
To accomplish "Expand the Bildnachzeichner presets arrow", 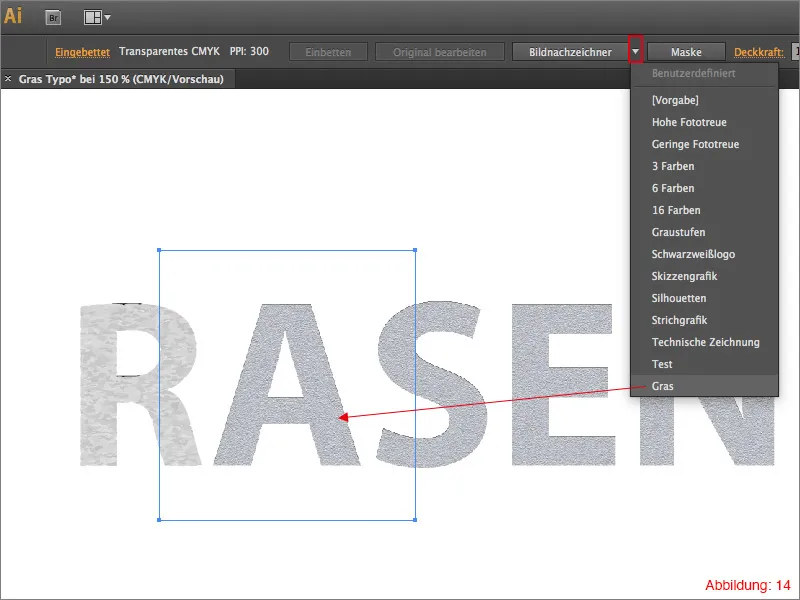I will click(635, 52).
